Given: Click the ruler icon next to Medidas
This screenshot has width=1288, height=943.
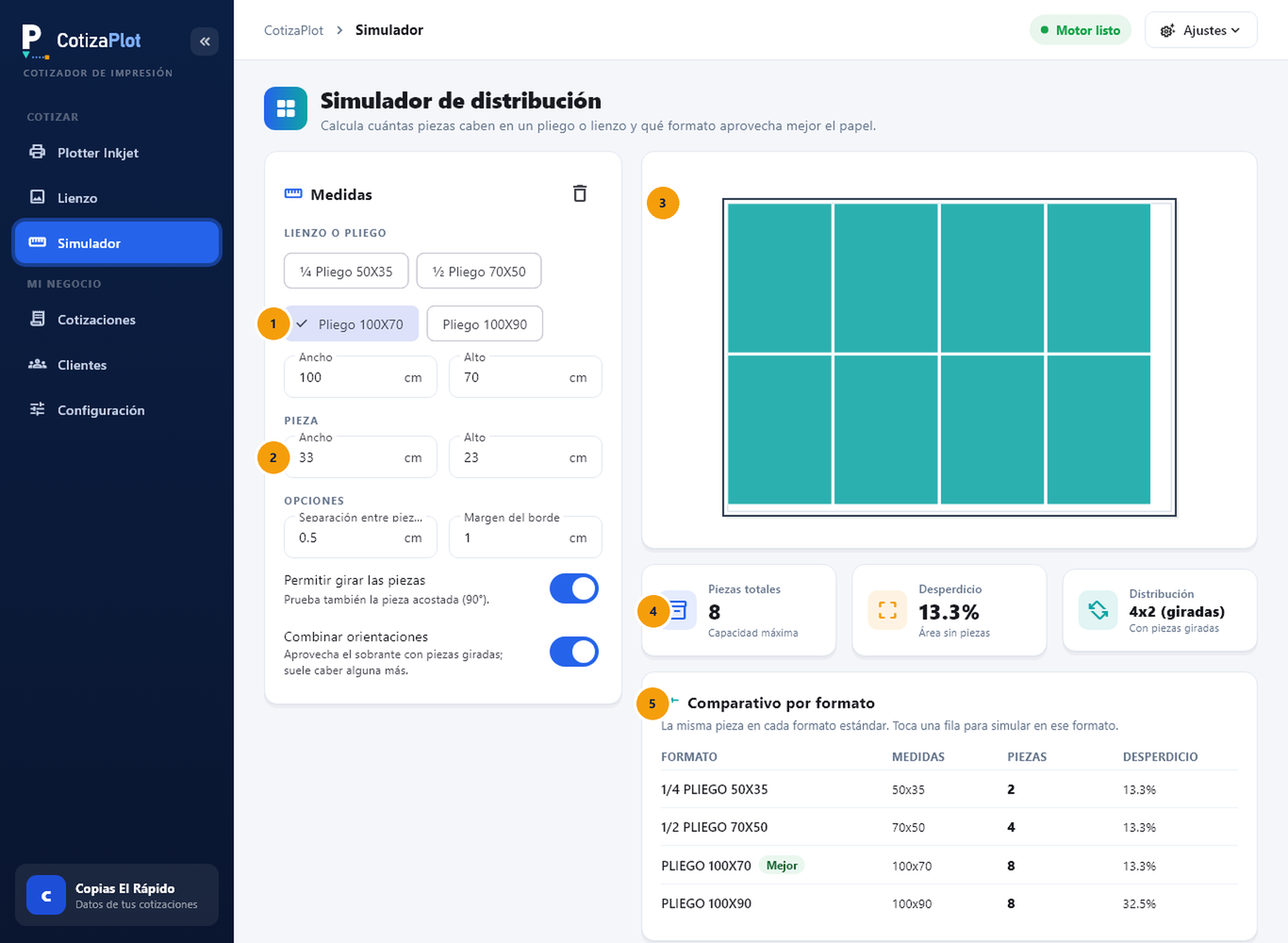Looking at the screenshot, I should [293, 193].
